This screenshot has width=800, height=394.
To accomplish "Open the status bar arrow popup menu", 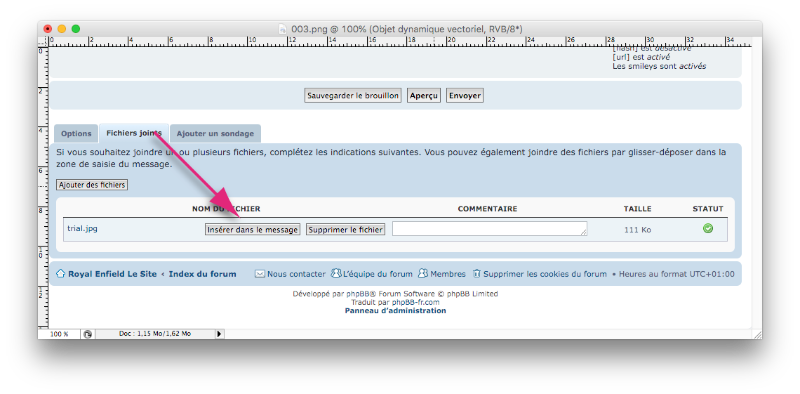I will [219, 334].
